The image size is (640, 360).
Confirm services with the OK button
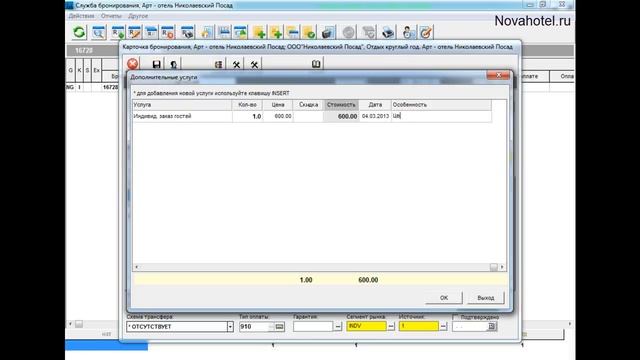(x=444, y=298)
